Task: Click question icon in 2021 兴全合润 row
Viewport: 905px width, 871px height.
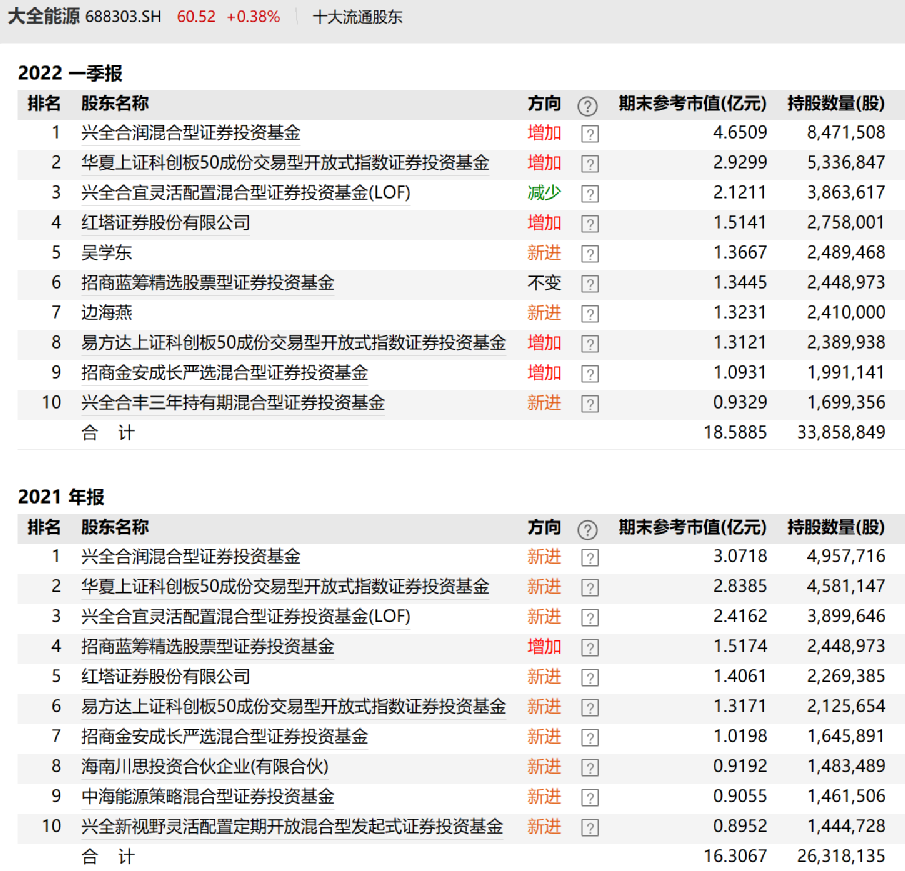Action: click(x=589, y=558)
